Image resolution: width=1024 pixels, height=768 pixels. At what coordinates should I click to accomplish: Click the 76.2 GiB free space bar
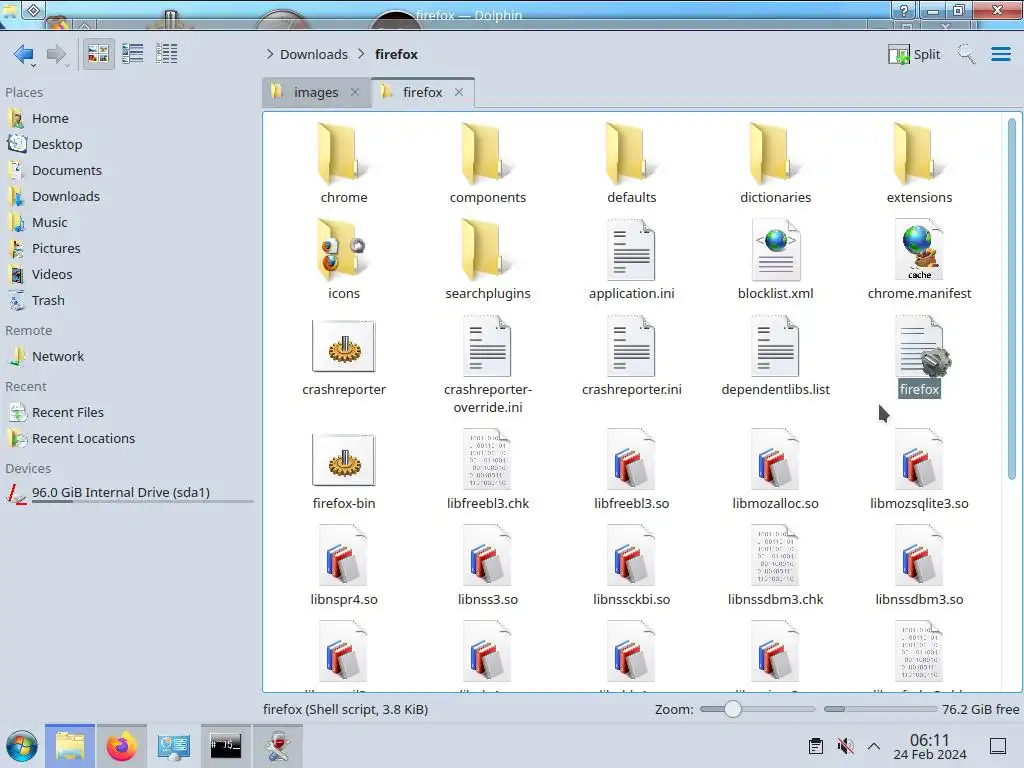[x=880, y=709]
